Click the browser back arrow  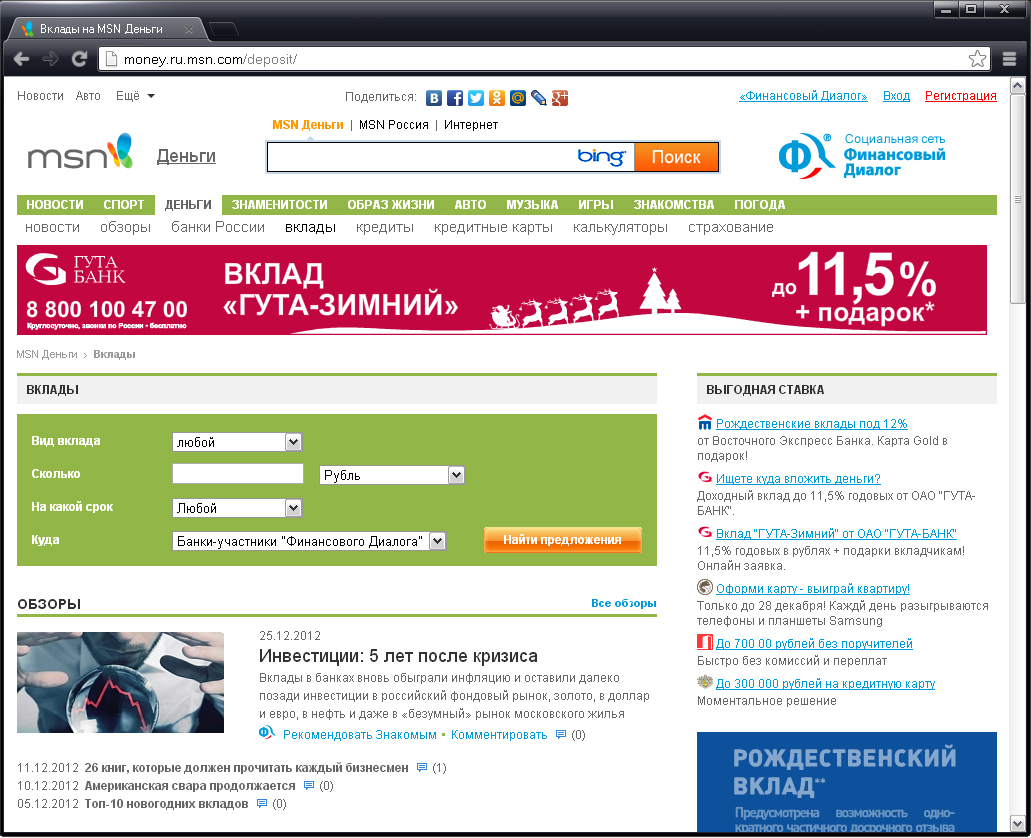point(22,59)
